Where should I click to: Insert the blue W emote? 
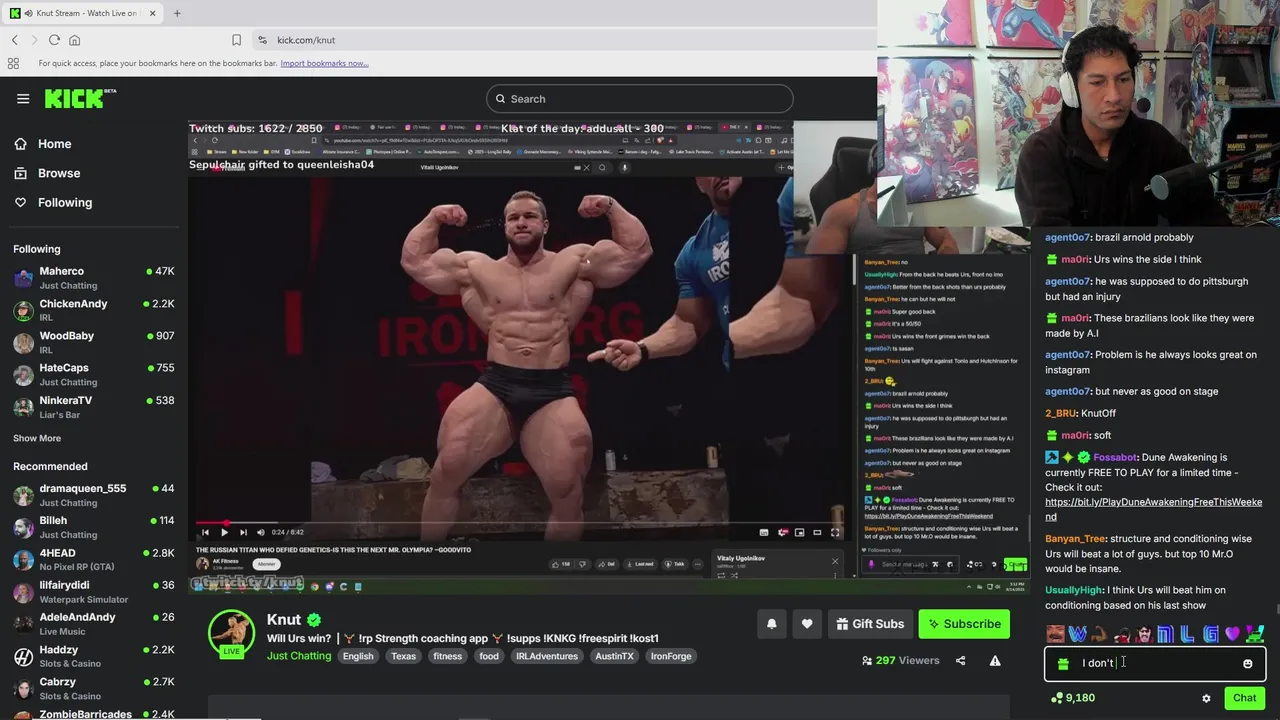click(1077, 634)
